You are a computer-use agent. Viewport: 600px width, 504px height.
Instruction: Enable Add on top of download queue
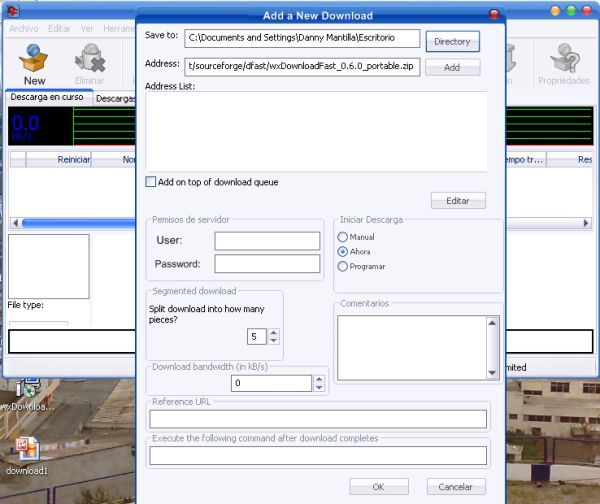151,182
